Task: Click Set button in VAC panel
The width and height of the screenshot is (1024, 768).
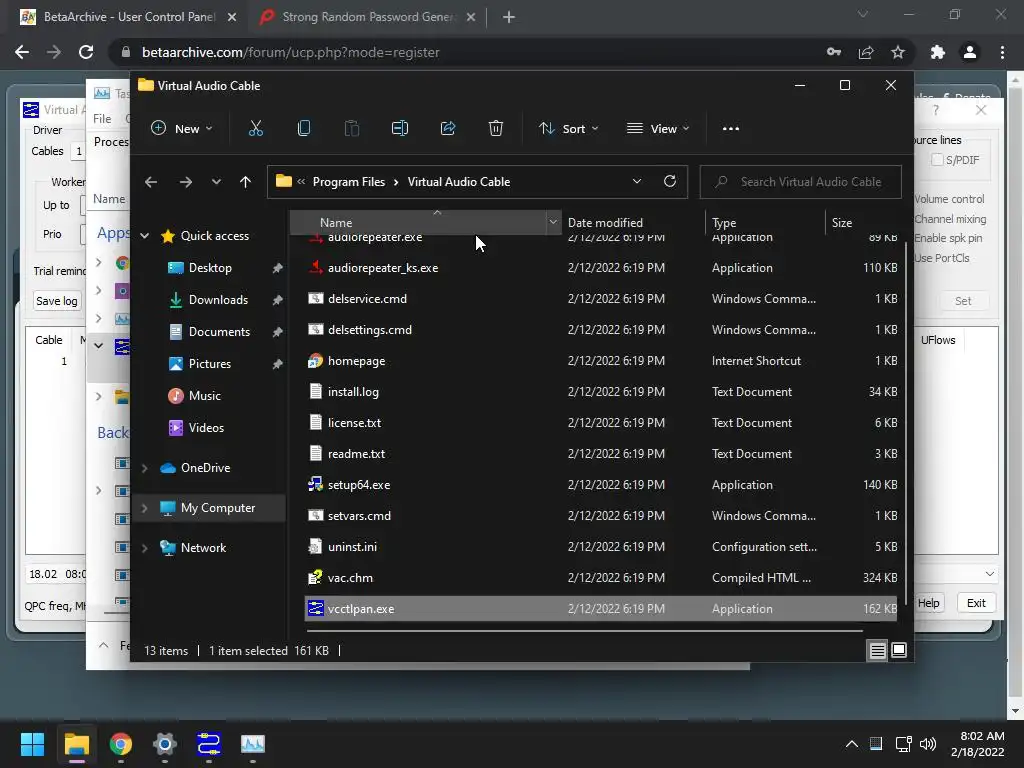Action: [963, 301]
